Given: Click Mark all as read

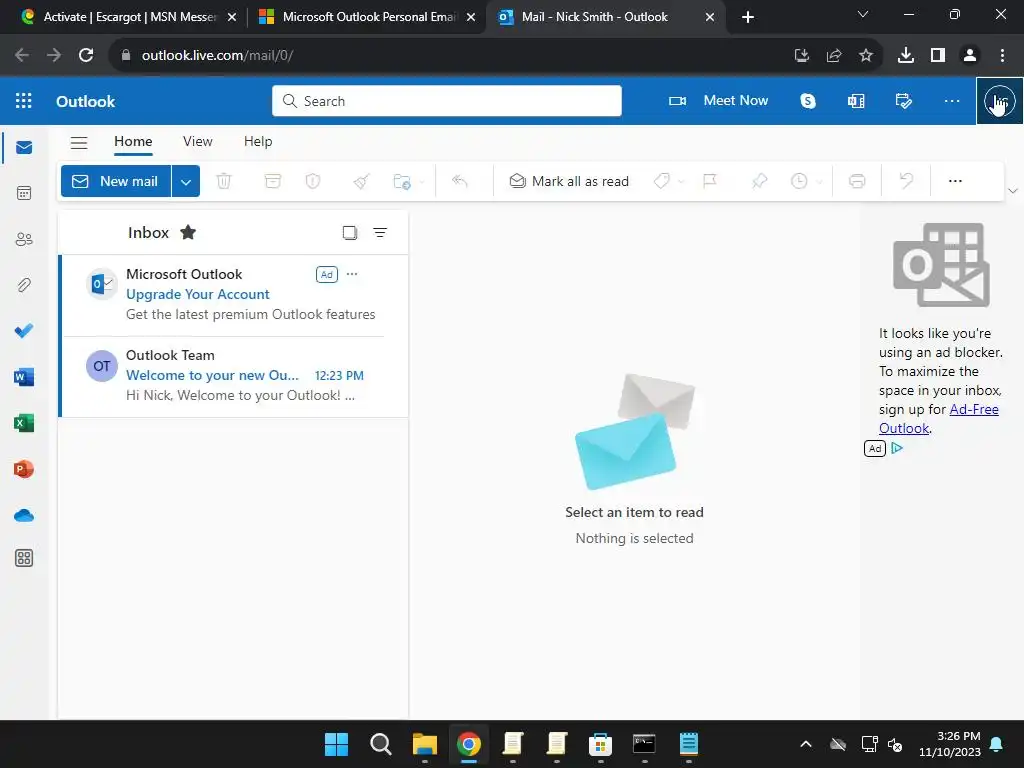Looking at the screenshot, I should [569, 181].
